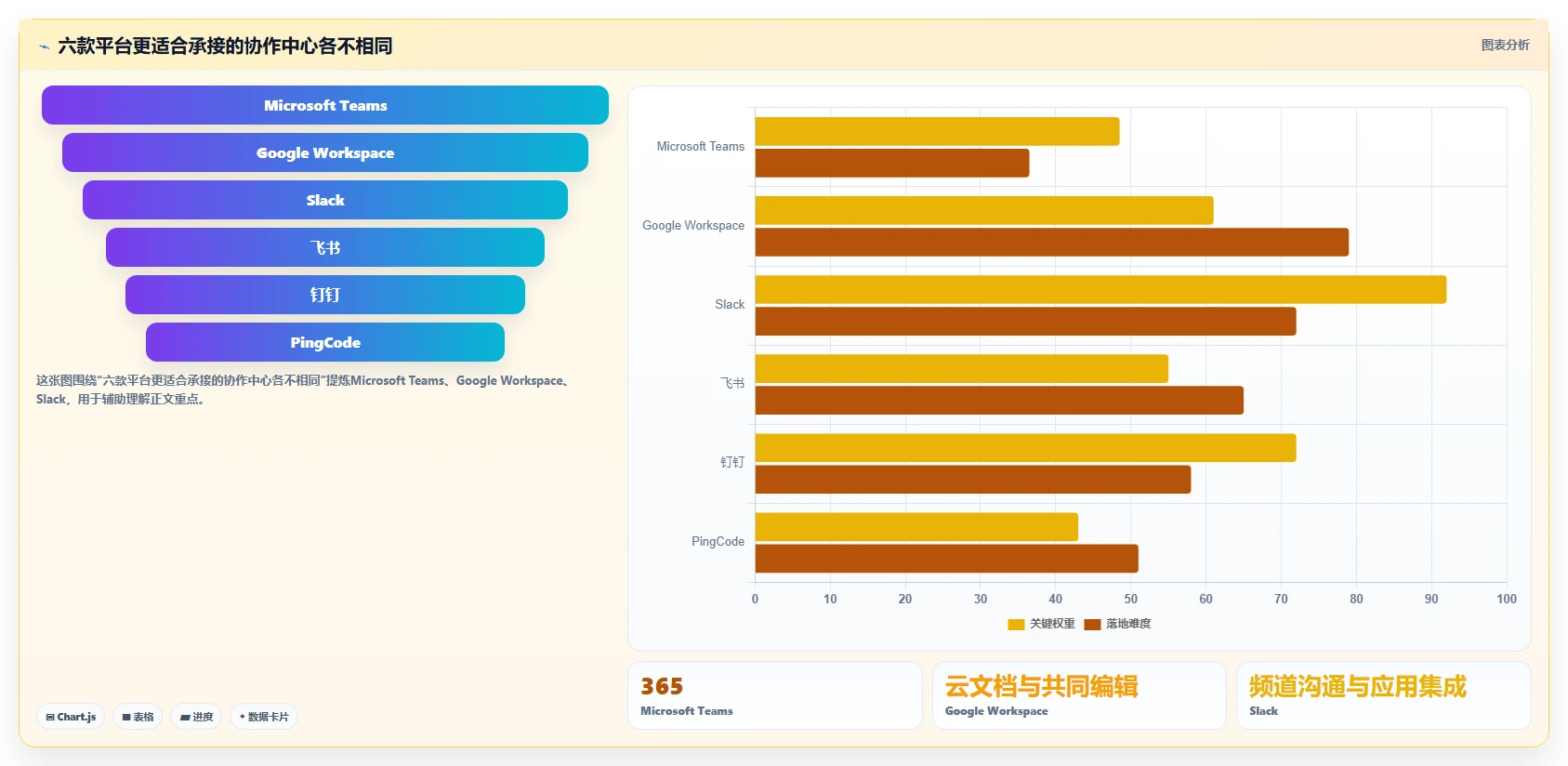
Task: Open the 365 Microsoft Teams data card
Action: pos(775,695)
